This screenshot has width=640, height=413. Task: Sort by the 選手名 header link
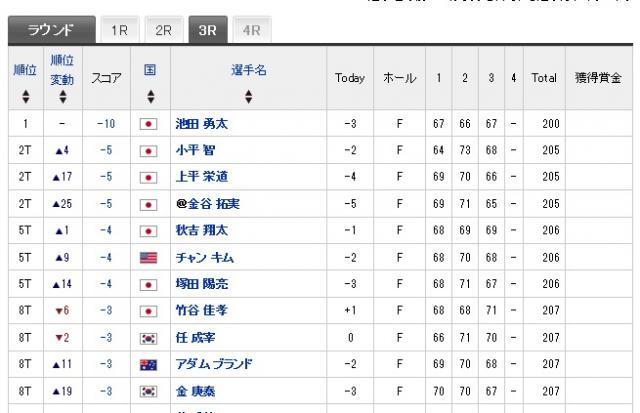coord(249,70)
